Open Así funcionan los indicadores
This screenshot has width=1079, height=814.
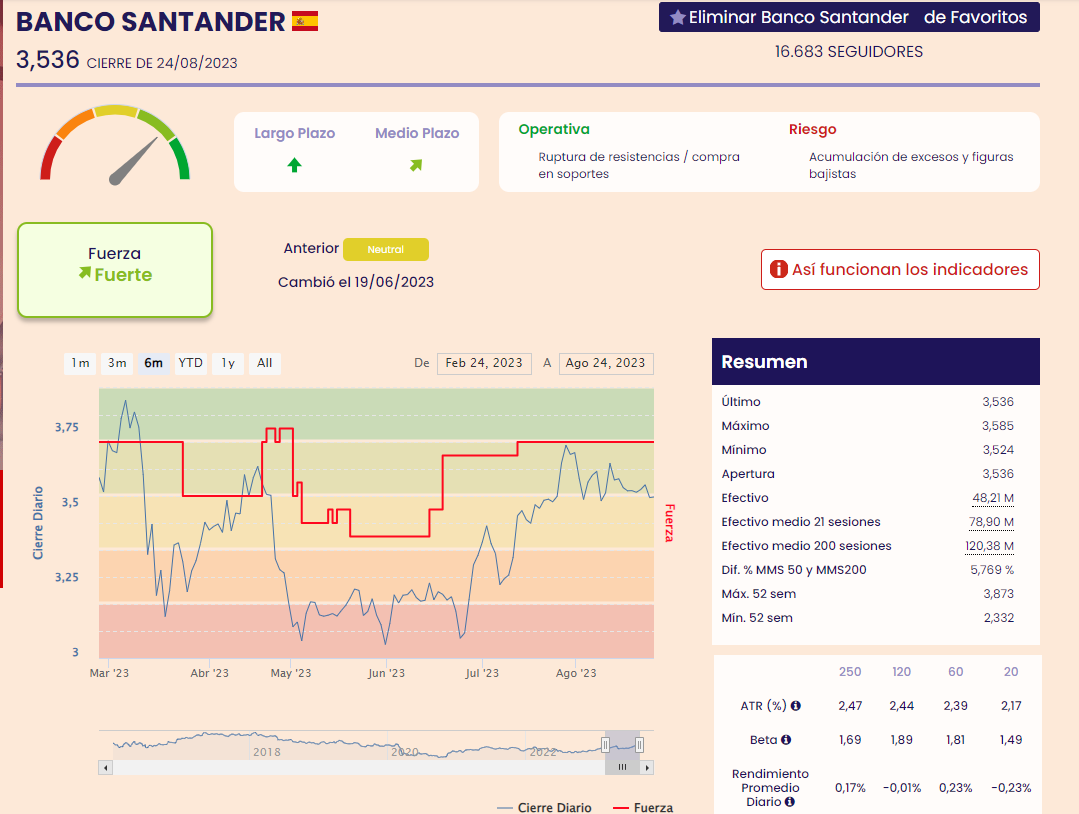tap(900, 269)
